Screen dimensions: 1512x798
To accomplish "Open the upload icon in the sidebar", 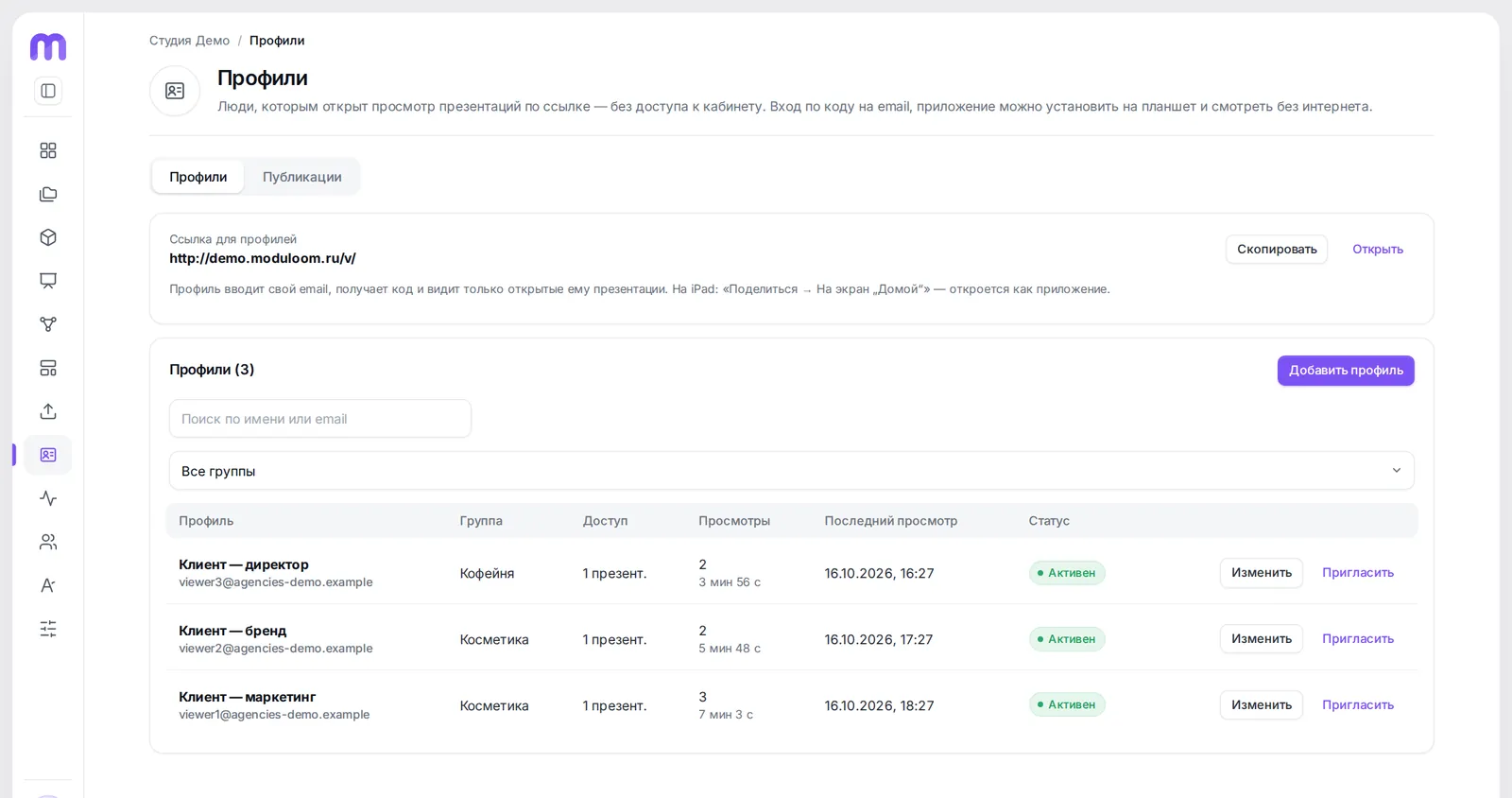I will (48, 411).
